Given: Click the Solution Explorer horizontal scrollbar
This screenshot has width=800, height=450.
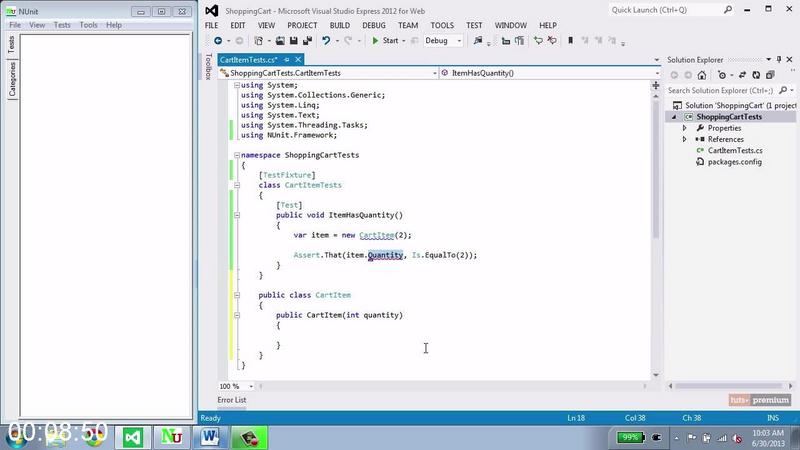Looking at the screenshot, I should pyautogui.click(x=730, y=386).
